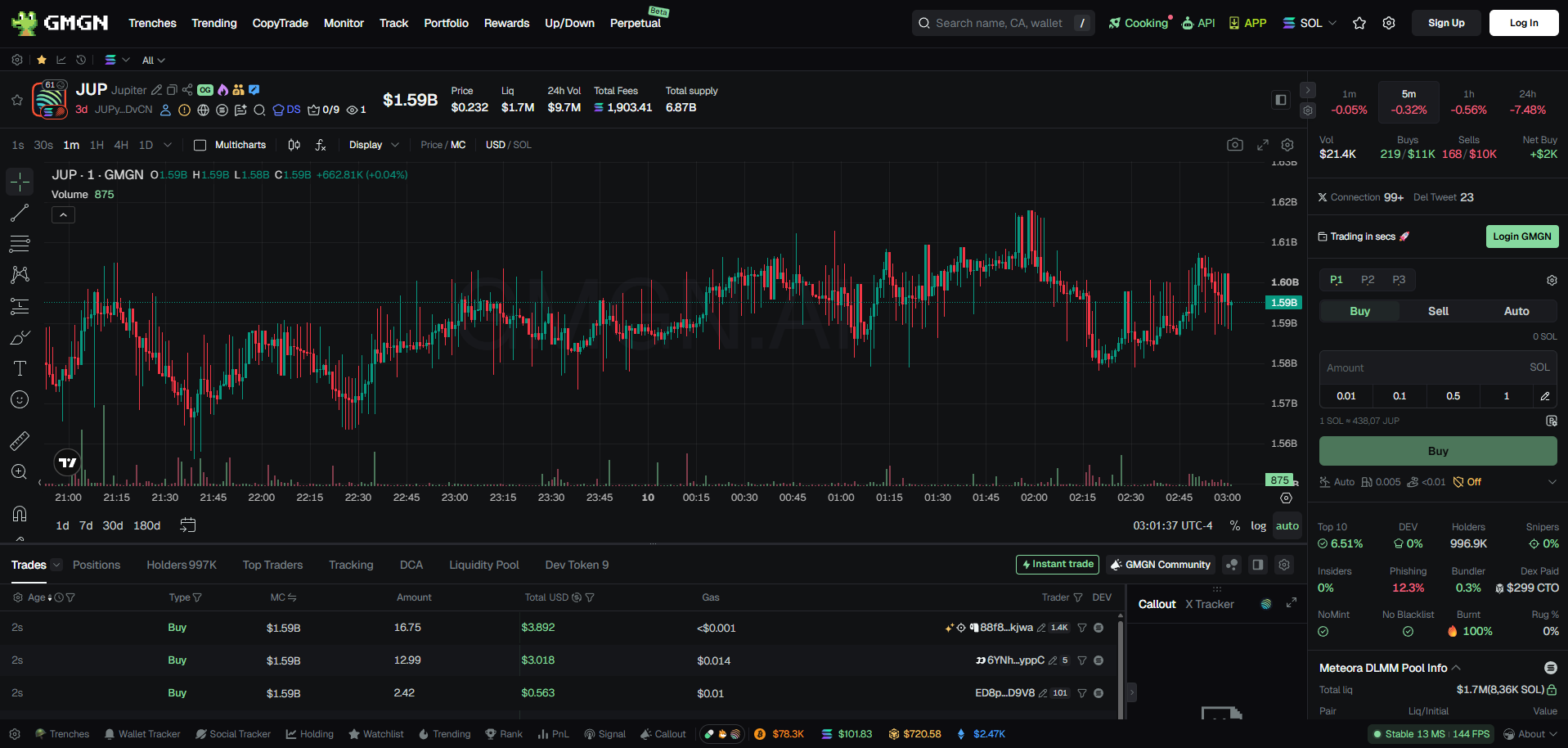Select the trend line drawing tool
1568x748 pixels.
[20, 213]
